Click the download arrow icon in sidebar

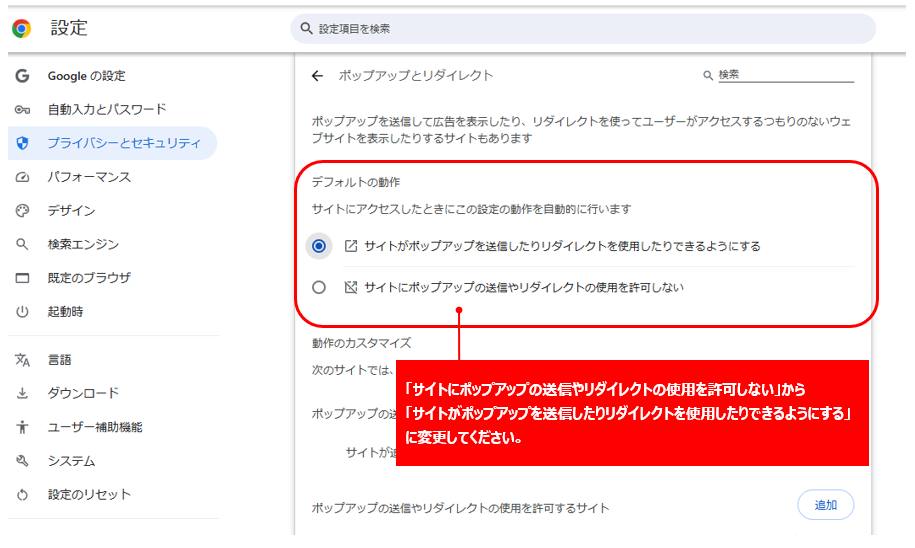coord(23,394)
